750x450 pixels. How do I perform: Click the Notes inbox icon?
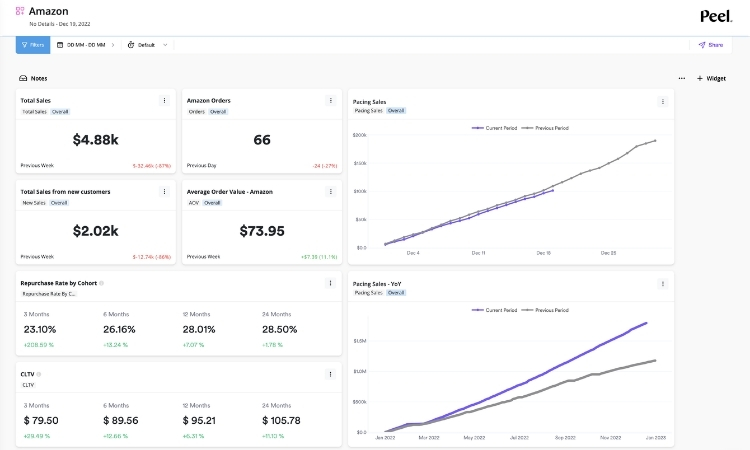point(23,78)
